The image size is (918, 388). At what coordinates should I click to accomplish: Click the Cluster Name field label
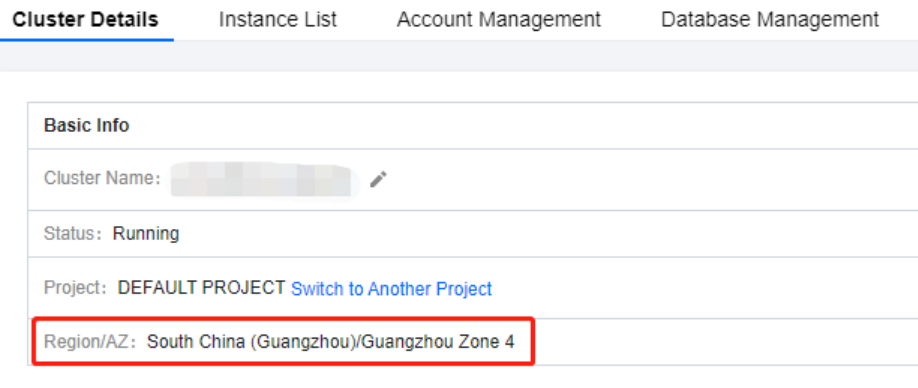coord(102,178)
